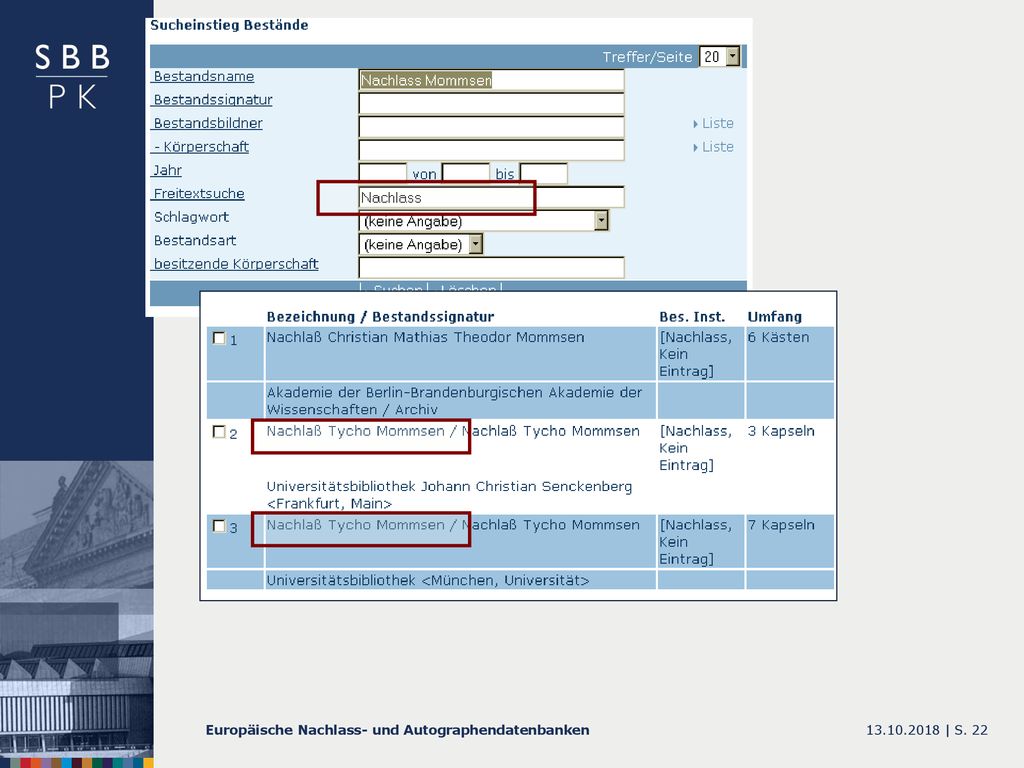Viewport: 1024px width, 768px height.
Task: Open the Liste link for Körperschaft
Action: [714, 147]
